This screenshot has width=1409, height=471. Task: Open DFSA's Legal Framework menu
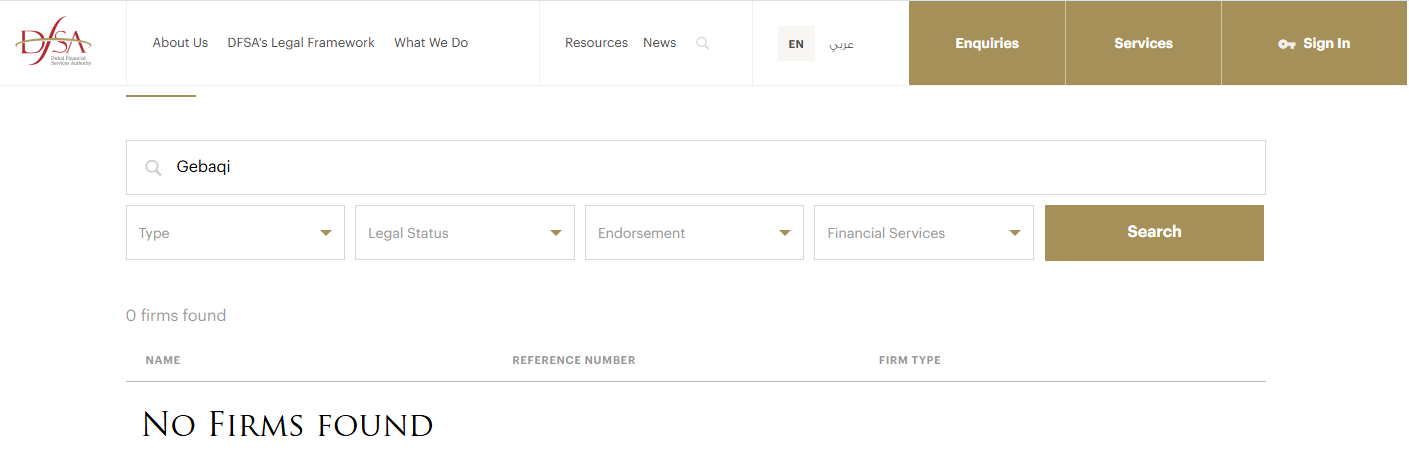pos(301,43)
